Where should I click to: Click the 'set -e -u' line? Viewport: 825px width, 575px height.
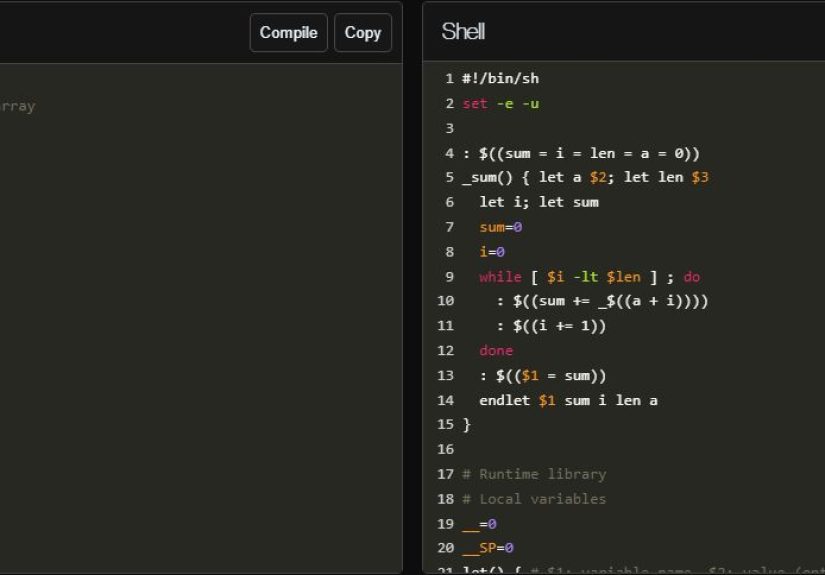tap(500, 104)
